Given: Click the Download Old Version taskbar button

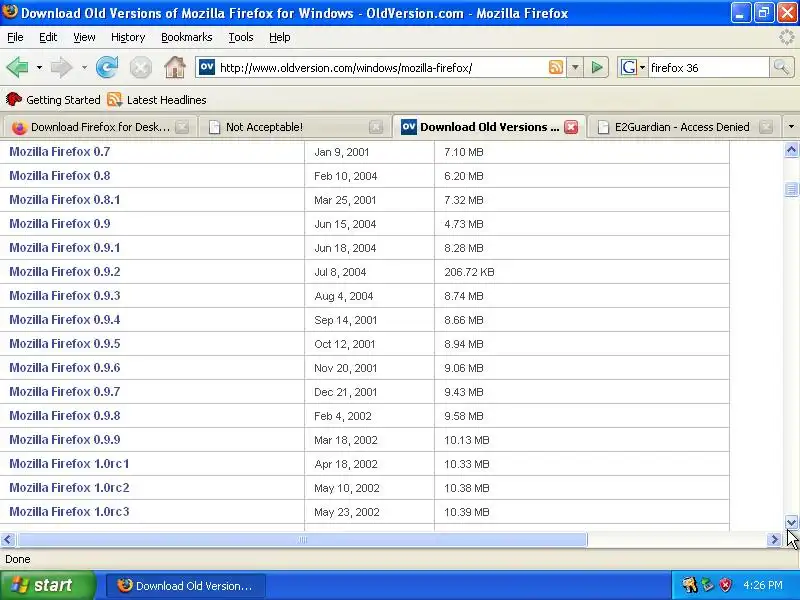Looking at the screenshot, I should tap(186, 585).
